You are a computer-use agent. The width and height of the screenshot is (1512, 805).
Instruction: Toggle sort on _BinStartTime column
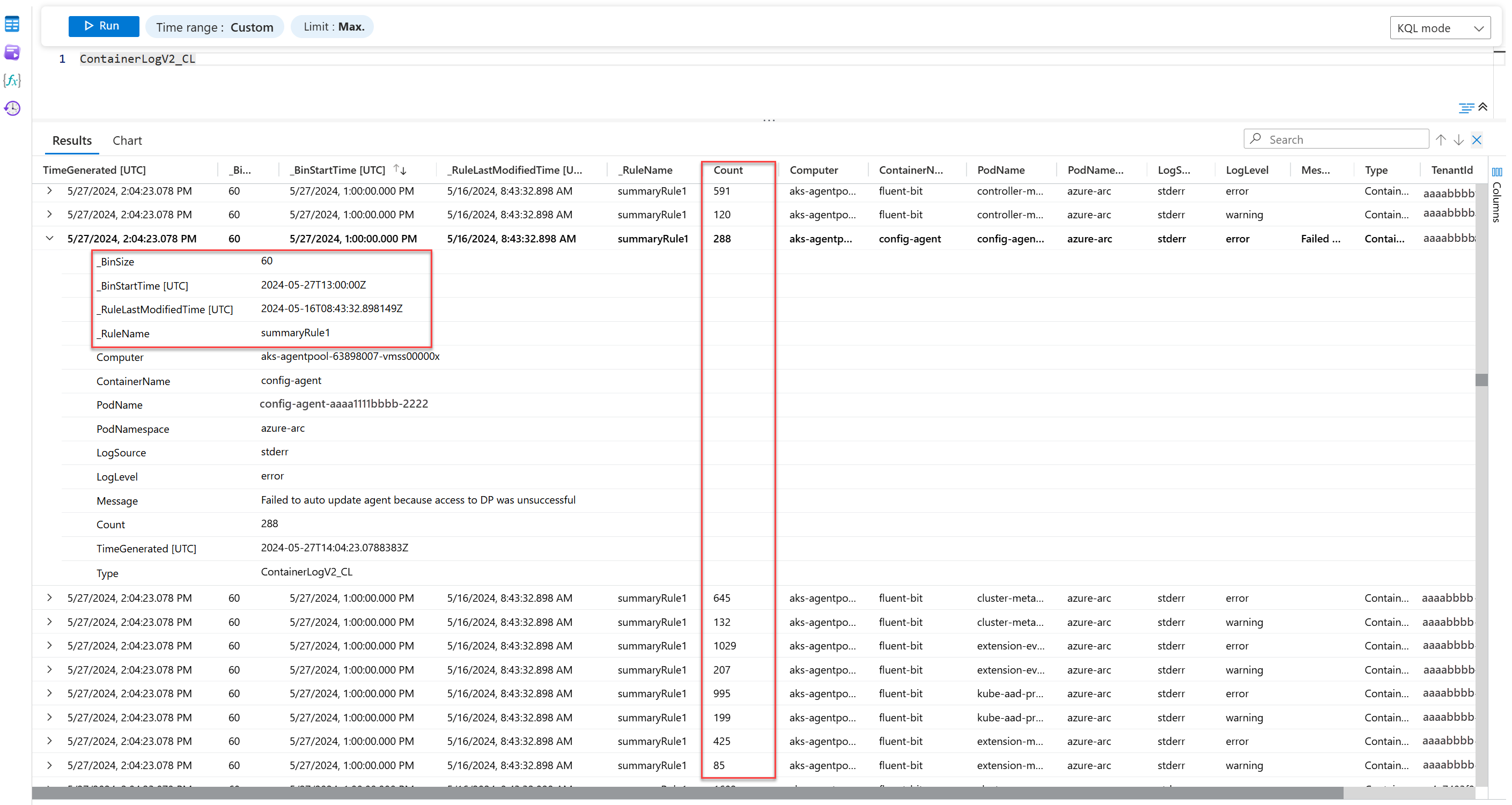(x=400, y=169)
